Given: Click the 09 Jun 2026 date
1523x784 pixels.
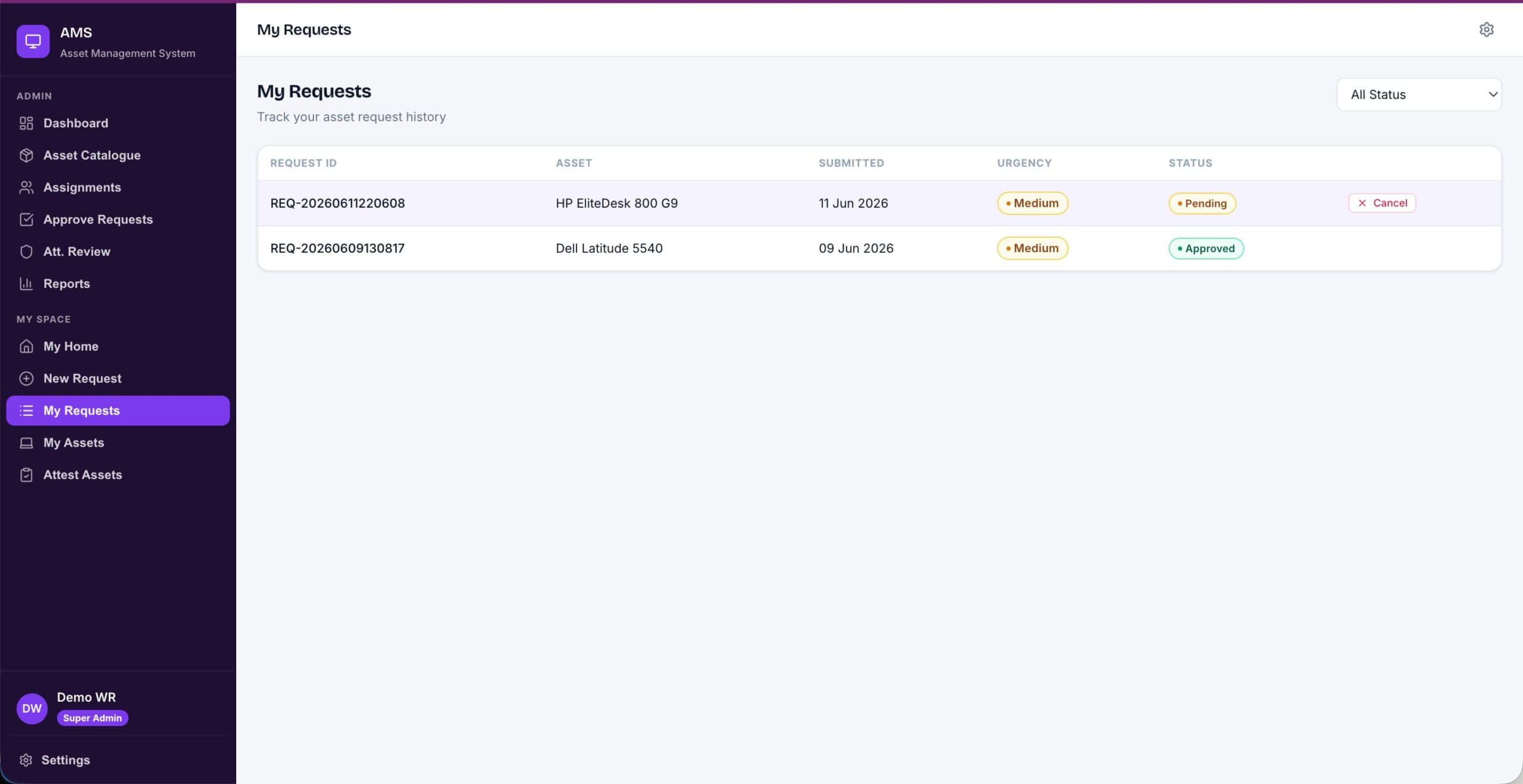Looking at the screenshot, I should tap(856, 249).
